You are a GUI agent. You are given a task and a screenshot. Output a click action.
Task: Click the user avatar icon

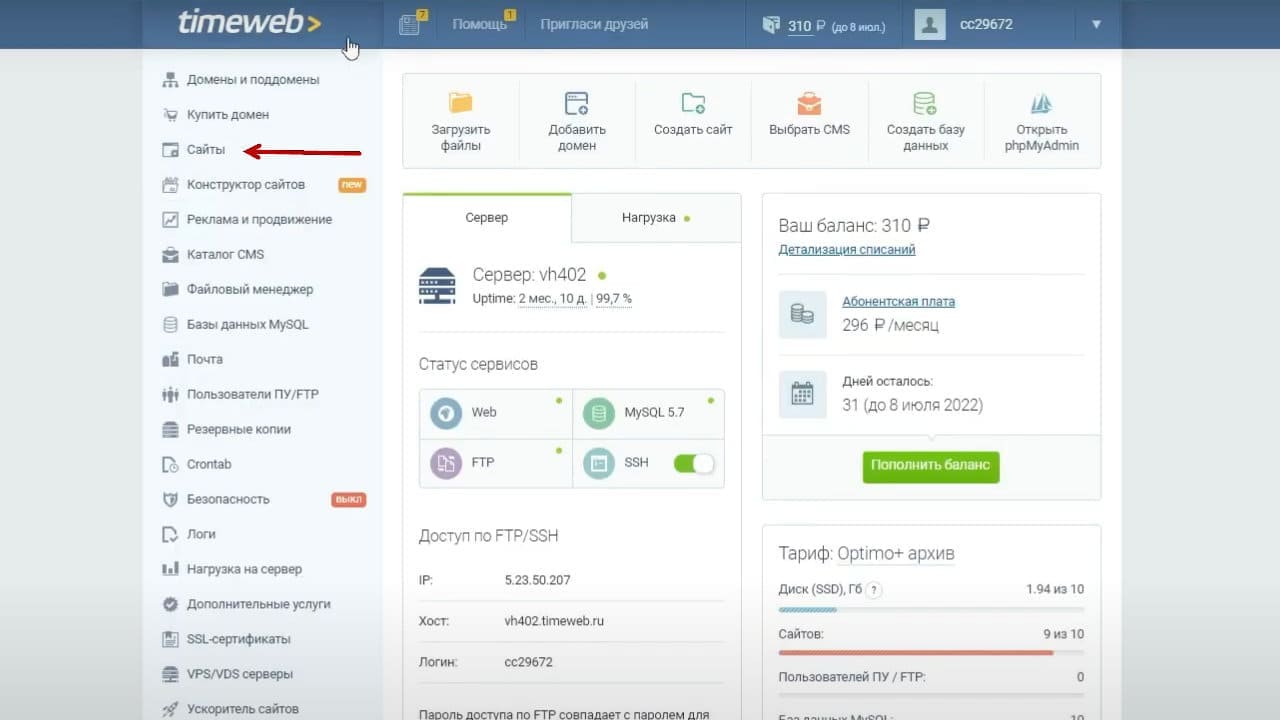(930, 24)
